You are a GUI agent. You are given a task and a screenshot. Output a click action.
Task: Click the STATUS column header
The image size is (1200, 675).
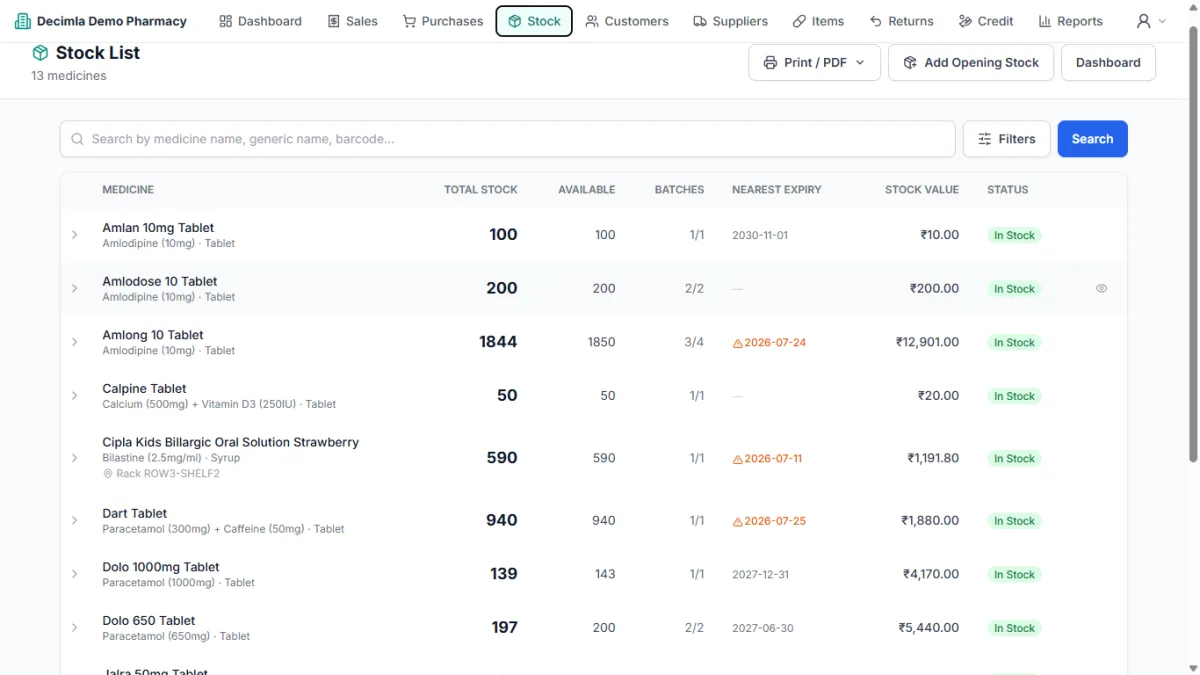1007,189
